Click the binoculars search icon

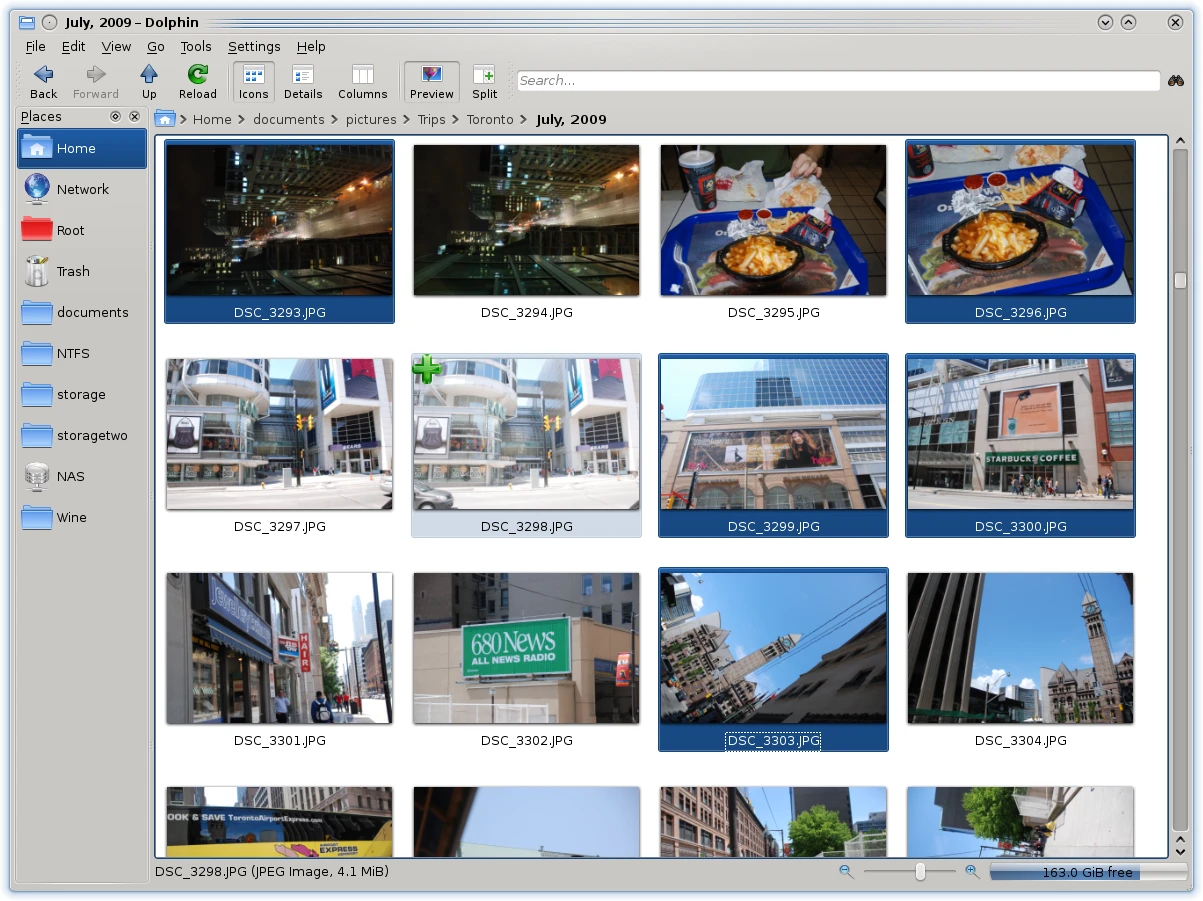tap(1176, 81)
